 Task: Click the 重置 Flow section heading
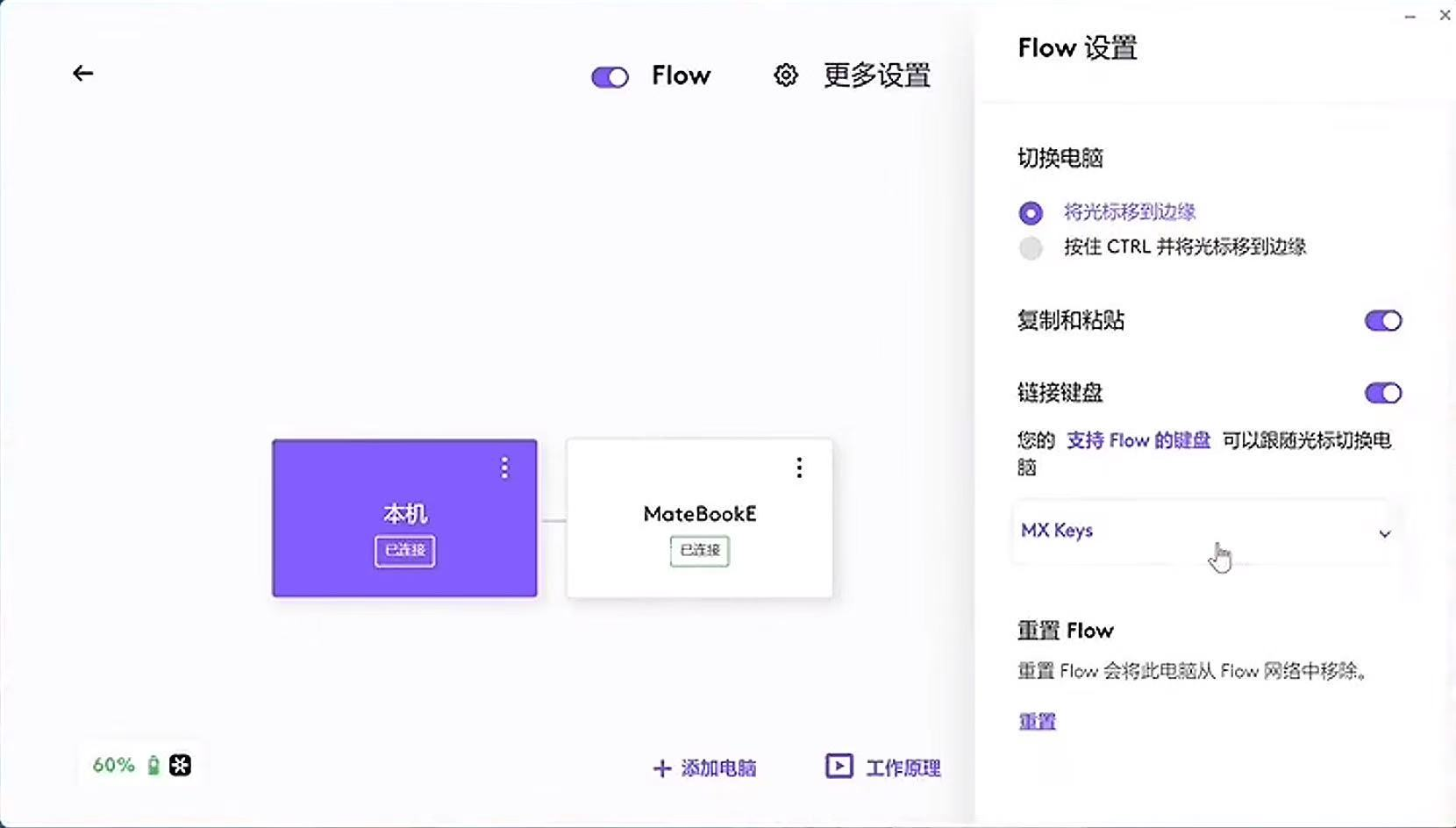point(1066,631)
